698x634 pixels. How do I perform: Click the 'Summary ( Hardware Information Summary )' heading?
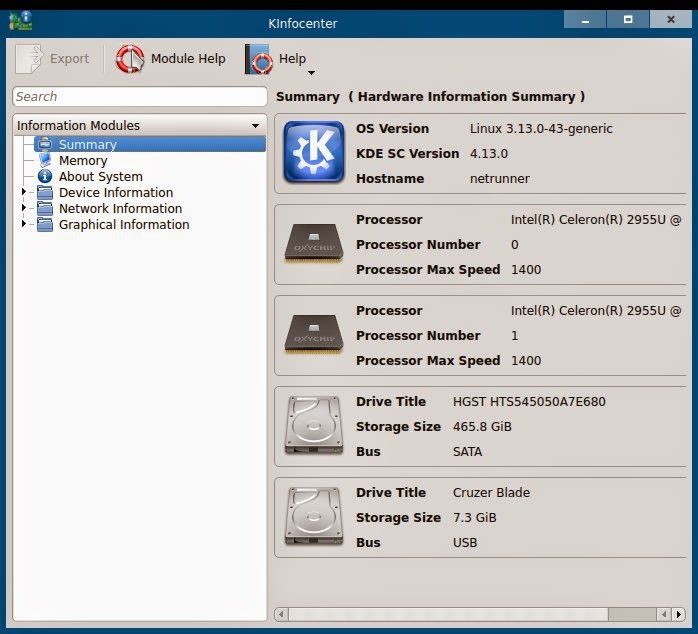430,97
